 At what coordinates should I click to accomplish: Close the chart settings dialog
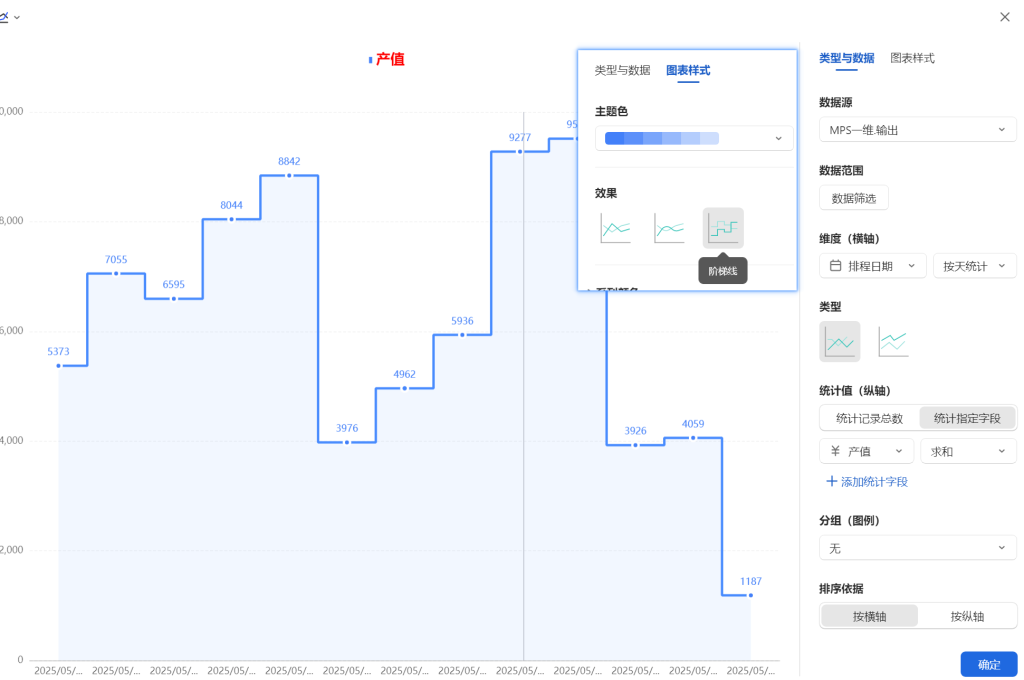coord(1004,17)
